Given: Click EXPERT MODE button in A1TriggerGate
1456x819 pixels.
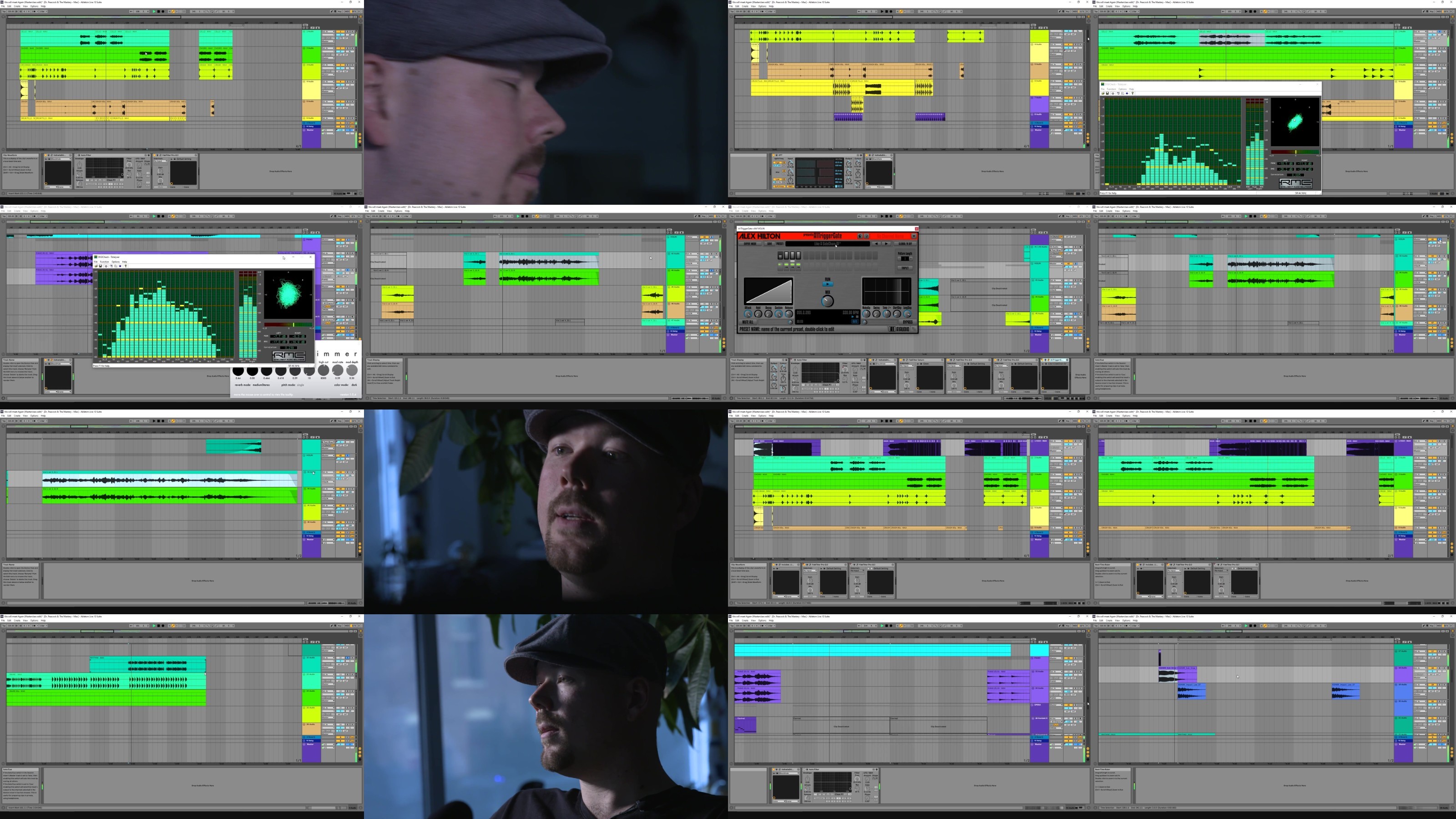Looking at the screenshot, I should 750,243.
